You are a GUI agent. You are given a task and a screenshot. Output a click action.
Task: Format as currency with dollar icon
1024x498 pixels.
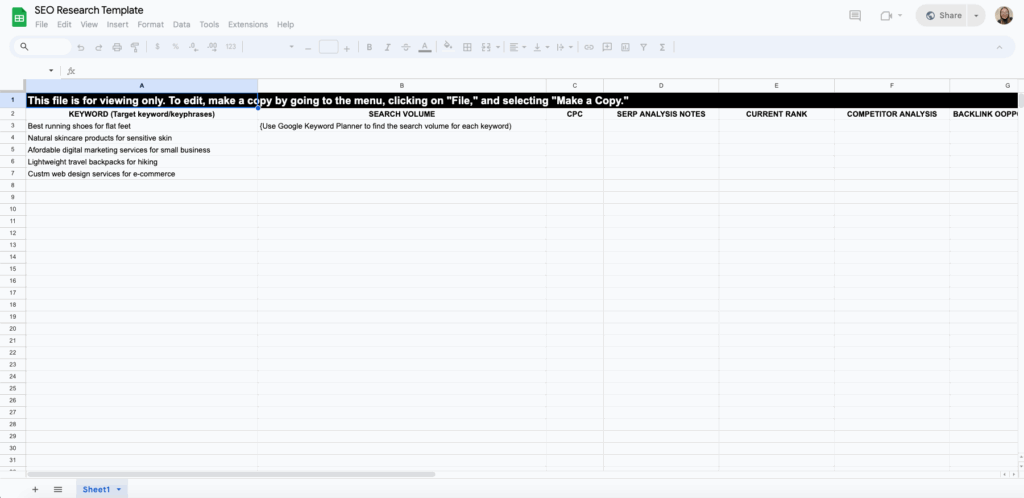pyautogui.click(x=157, y=47)
